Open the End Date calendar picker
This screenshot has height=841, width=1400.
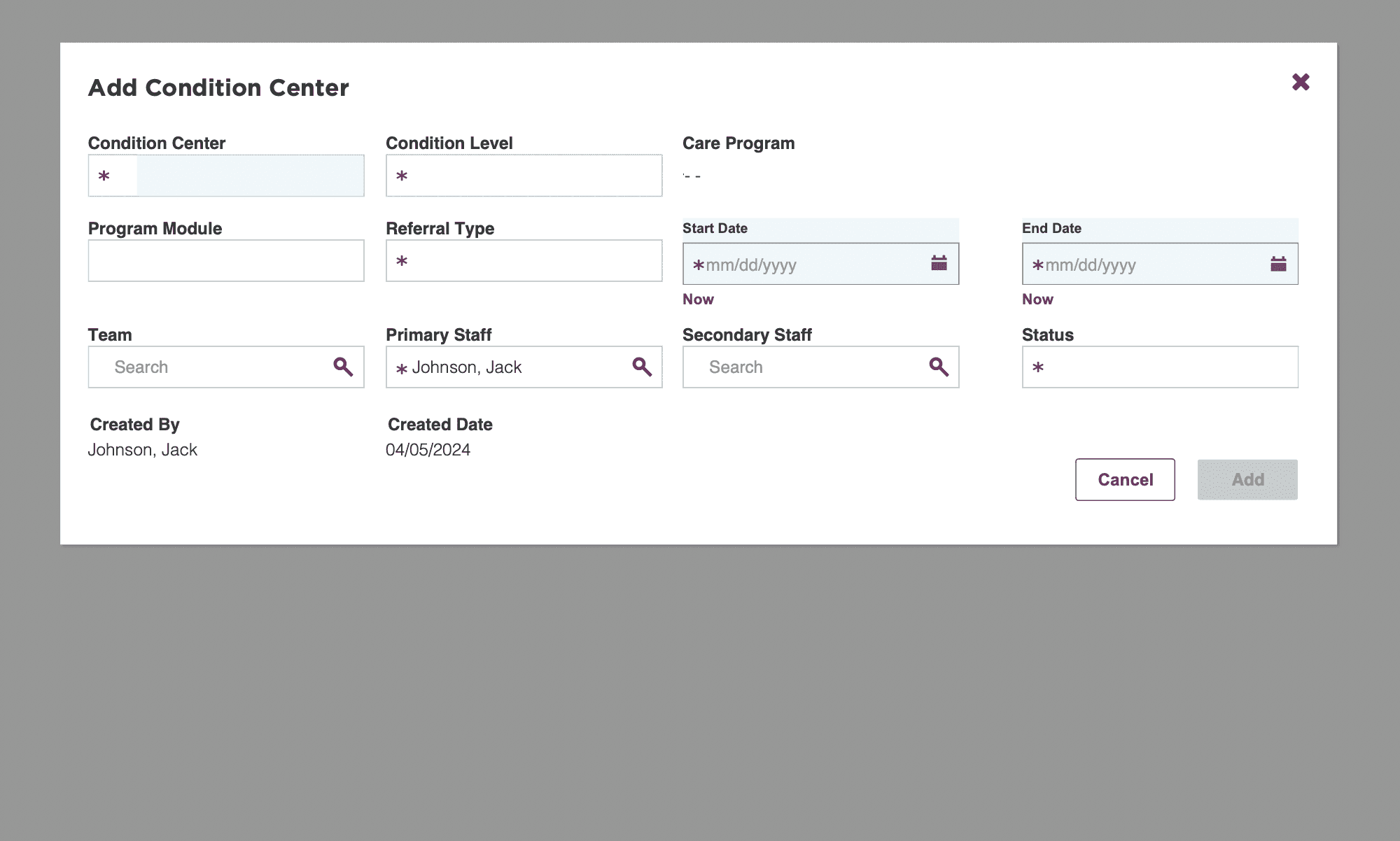coord(1278,263)
